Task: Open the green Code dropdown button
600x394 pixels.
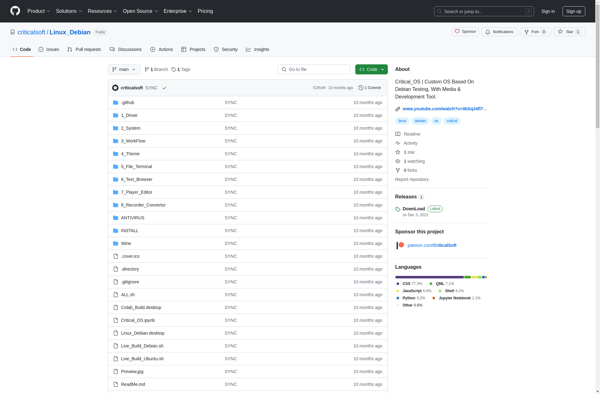Action: point(371,69)
